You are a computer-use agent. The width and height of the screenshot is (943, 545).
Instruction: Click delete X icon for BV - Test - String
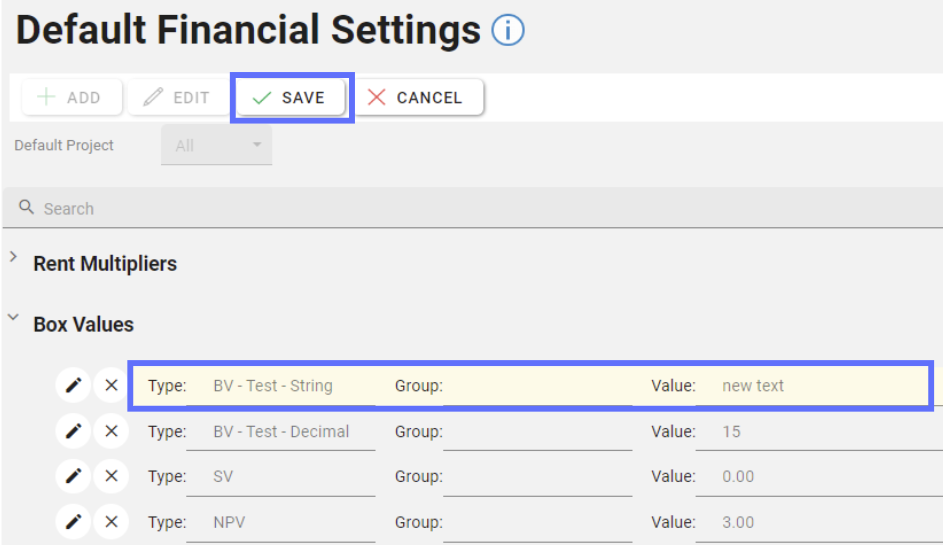(111, 385)
